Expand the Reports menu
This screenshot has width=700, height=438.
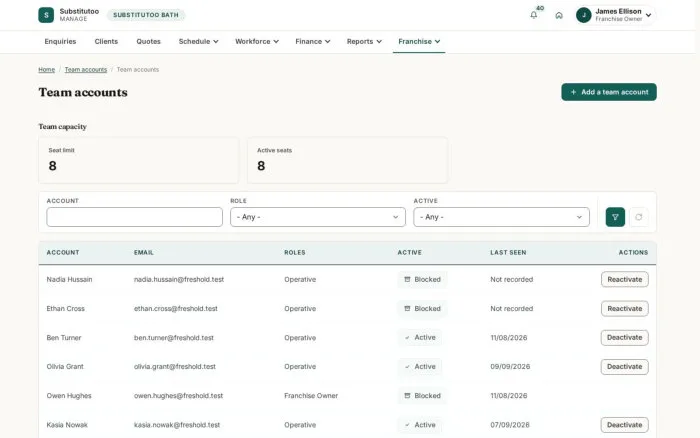(364, 42)
